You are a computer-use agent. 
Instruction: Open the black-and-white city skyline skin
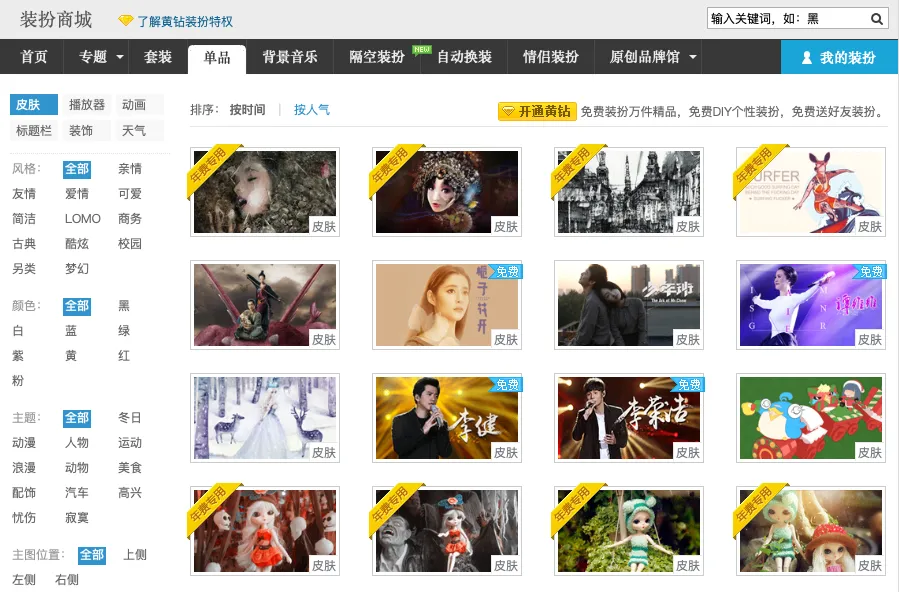click(x=629, y=192)
